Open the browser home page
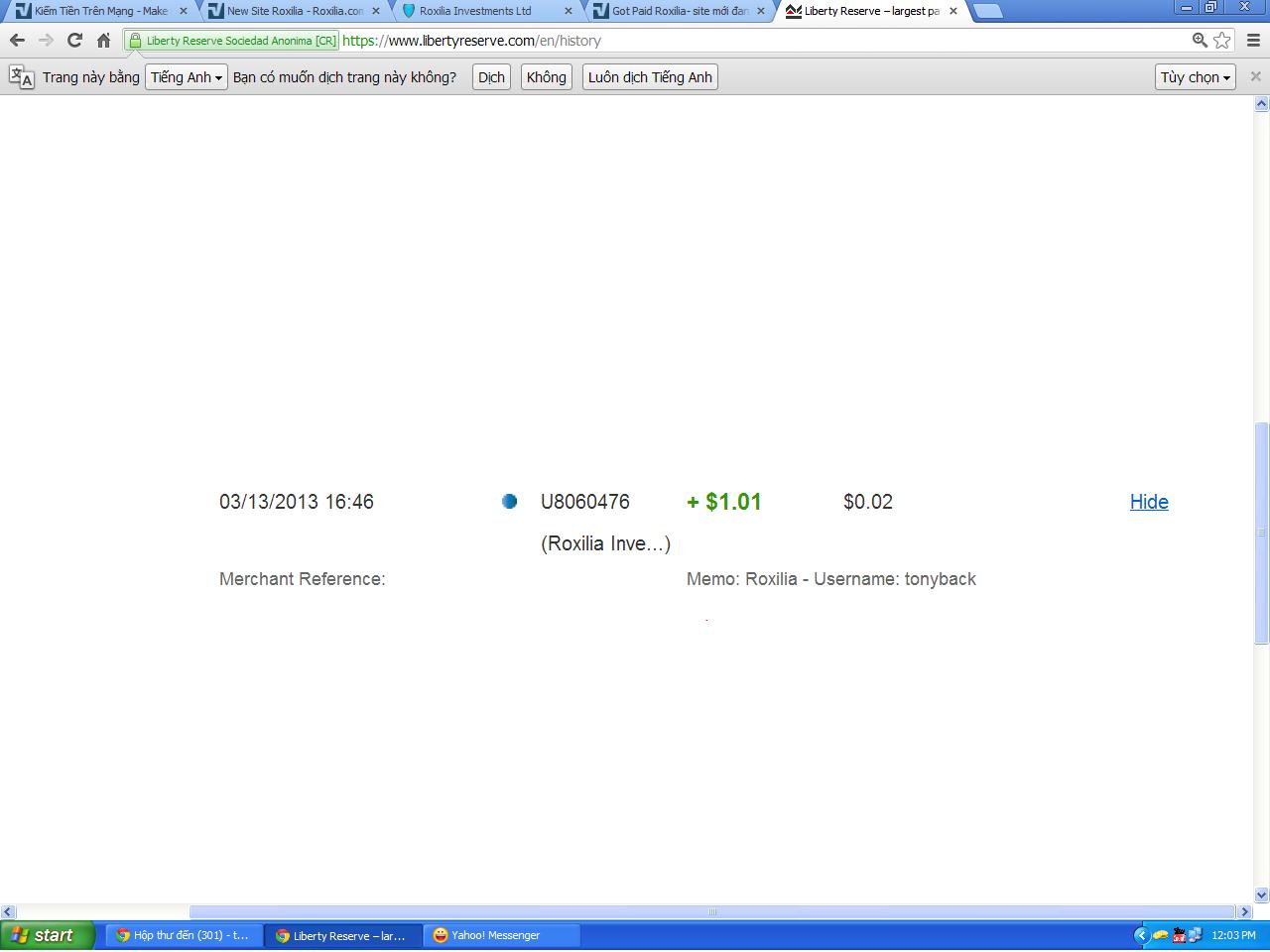The height and width of the screenshot is (952, 1270). 103,41
